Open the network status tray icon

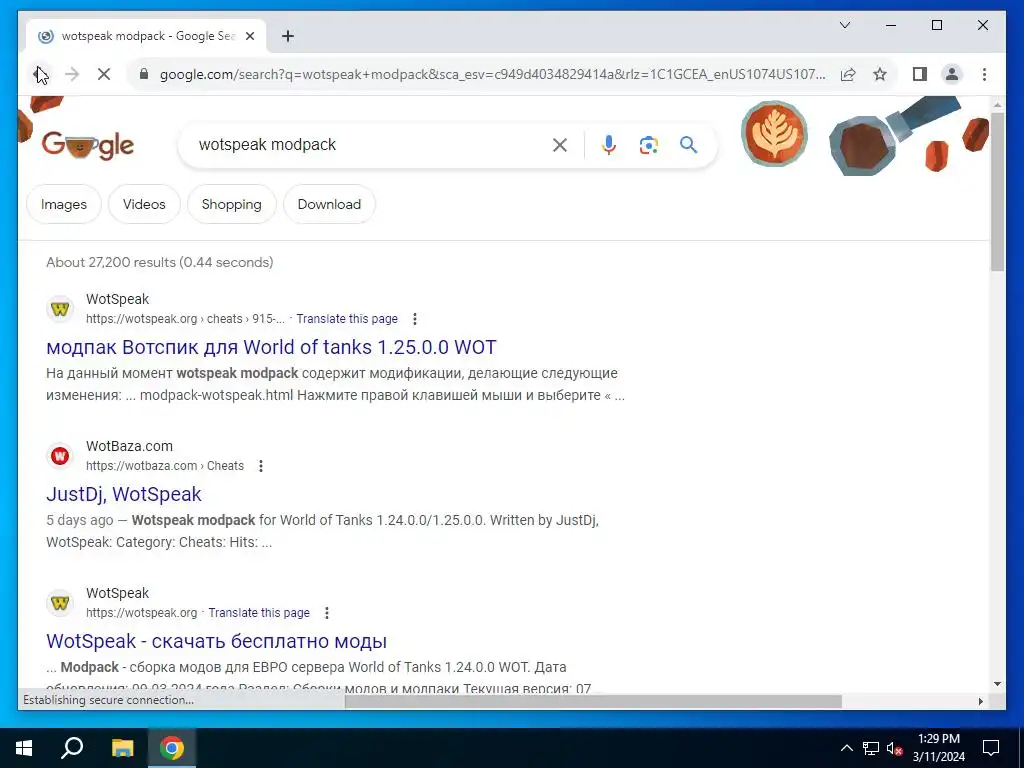[x=871, y=748]
